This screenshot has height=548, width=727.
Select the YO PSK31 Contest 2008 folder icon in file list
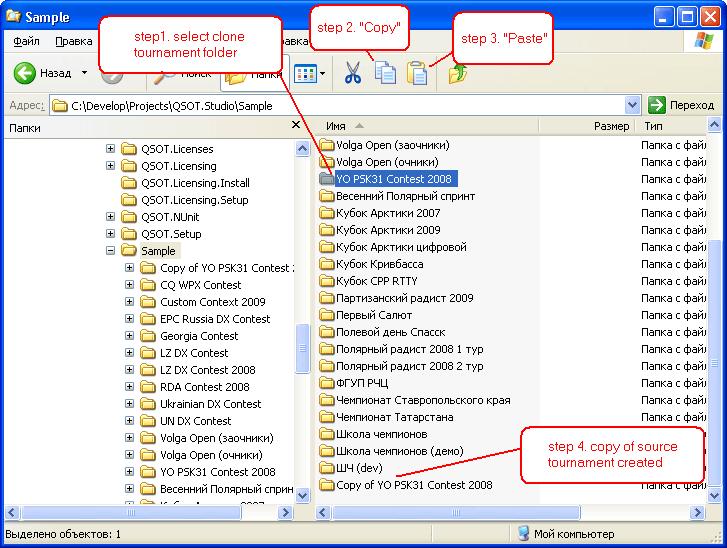click(327, 179)
